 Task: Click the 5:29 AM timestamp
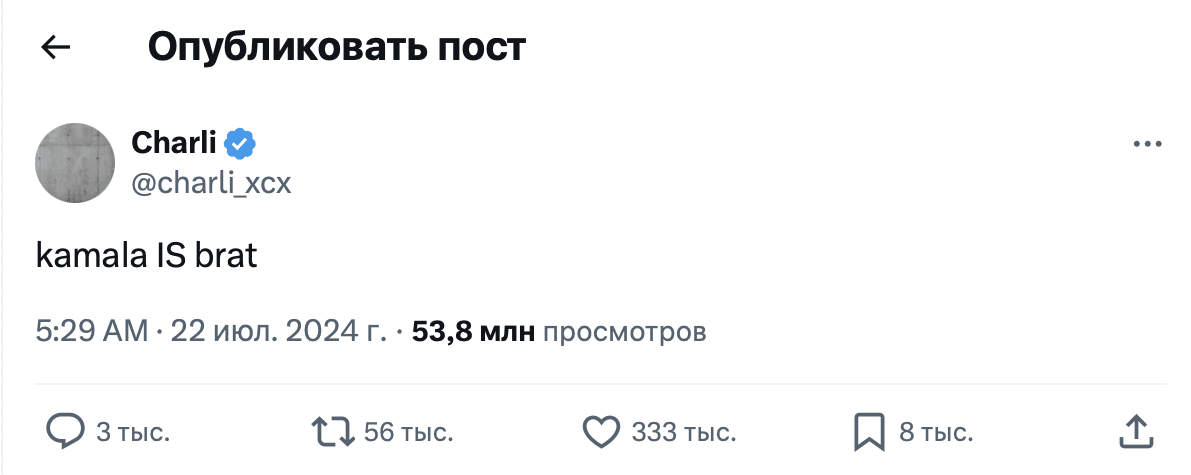(91, 331)
